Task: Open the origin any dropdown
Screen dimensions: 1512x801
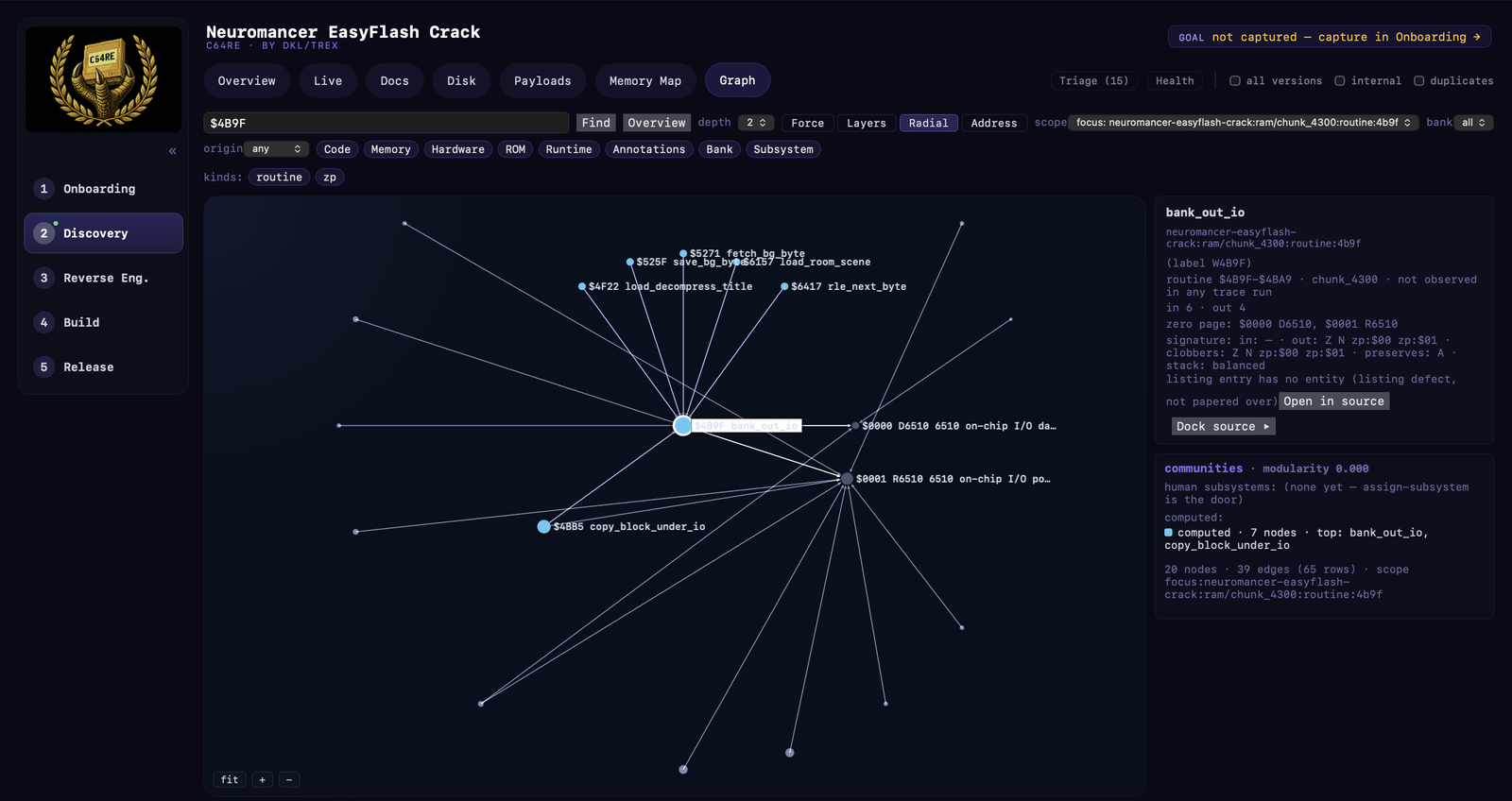Action: [276, 149]
